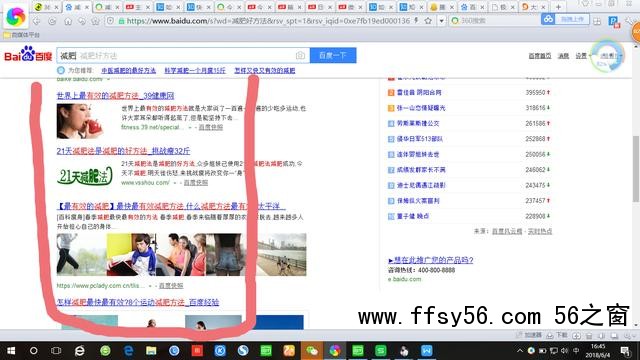
Task: Open the blue W WPS Writer icon
Action: pyautogui.click(x=427, y=351)
